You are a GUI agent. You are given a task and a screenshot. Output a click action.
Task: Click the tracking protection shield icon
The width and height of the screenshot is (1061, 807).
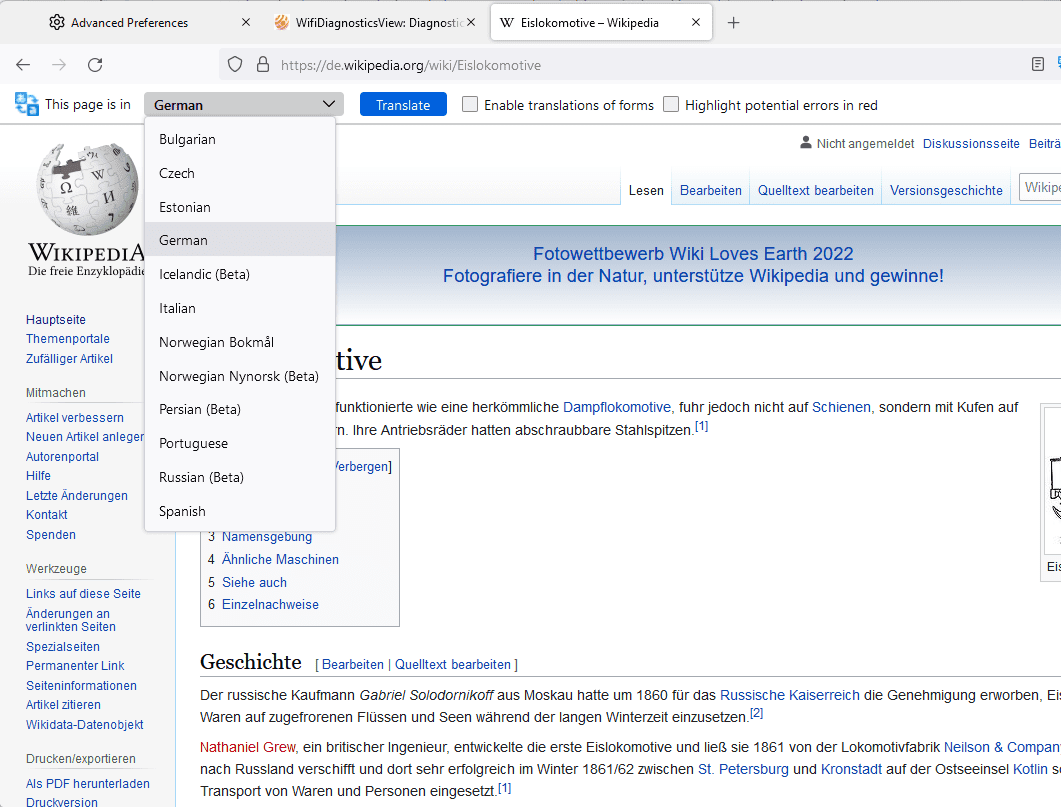pyautogui.click(x=235, y=65)
